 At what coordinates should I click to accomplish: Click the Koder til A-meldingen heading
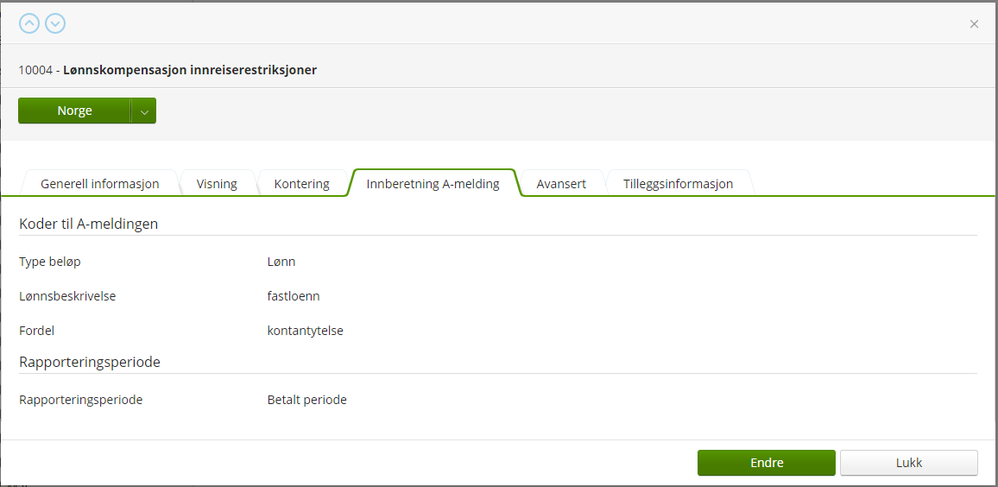point(88,223)
